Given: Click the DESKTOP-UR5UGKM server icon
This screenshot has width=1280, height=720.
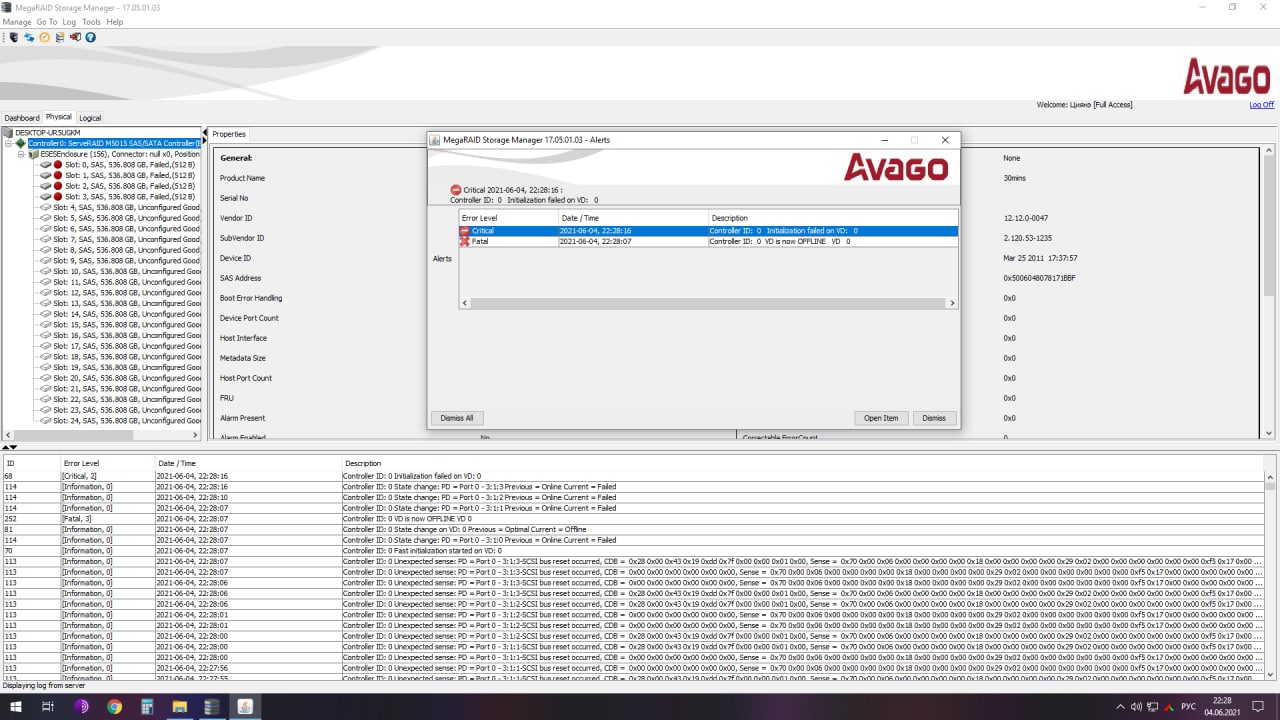Looking at the screenshot, I should click(x=9, y=132).
